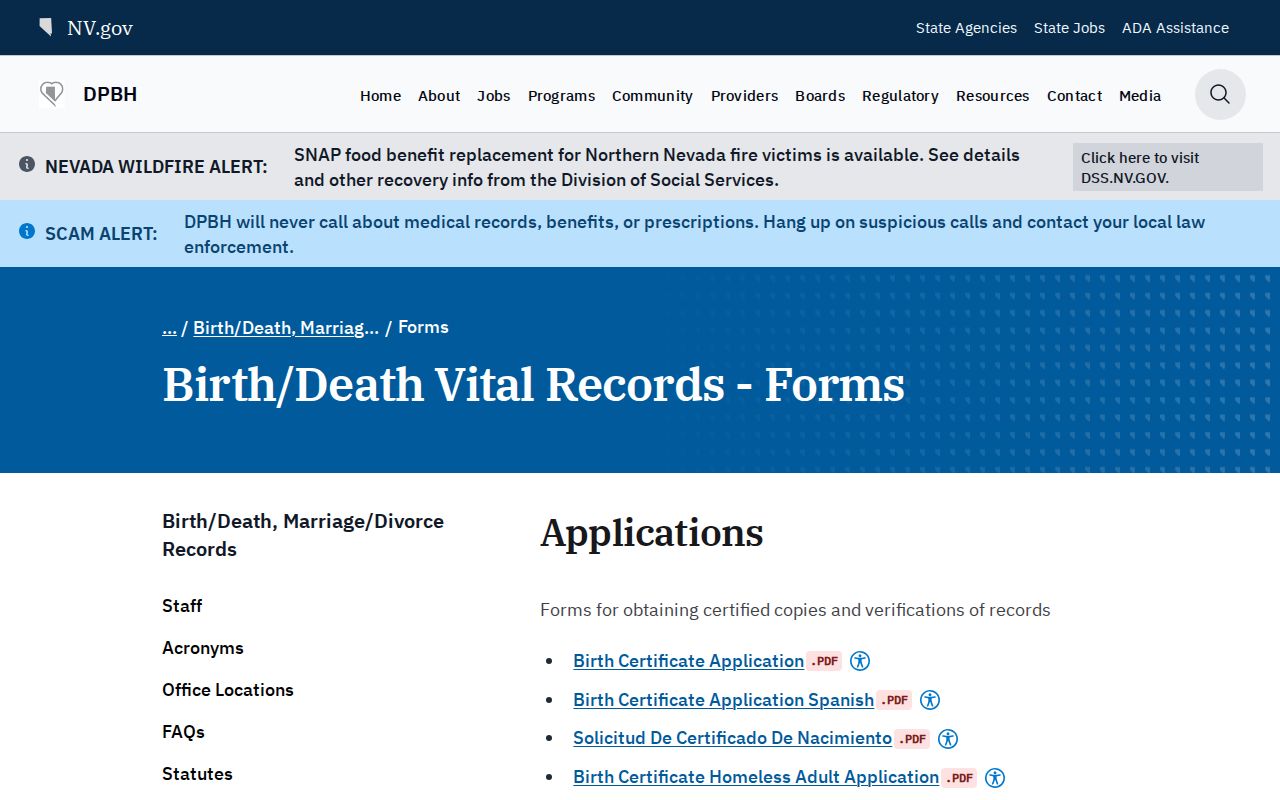The height and width of the screenshot is (800, 1280).
Task: Open the Jobs menu item
Action: pos(494,96)
